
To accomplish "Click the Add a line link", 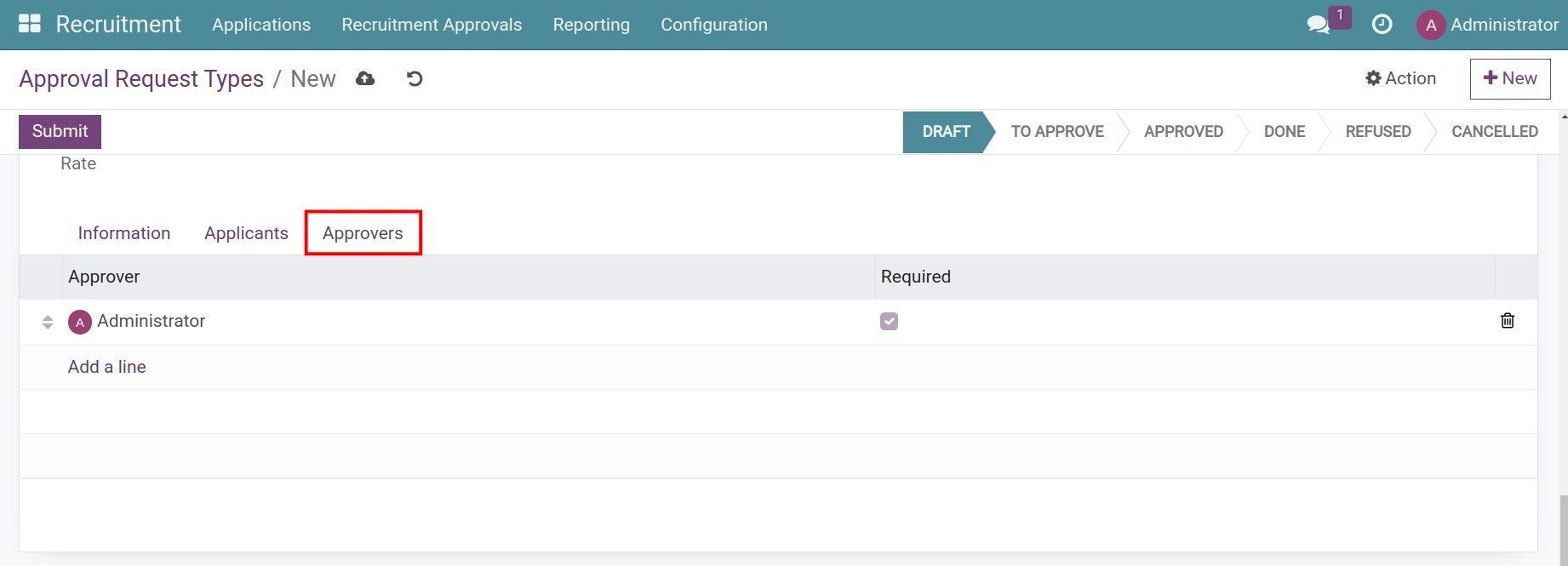I will pyautogui.click(x=107, y=367).
